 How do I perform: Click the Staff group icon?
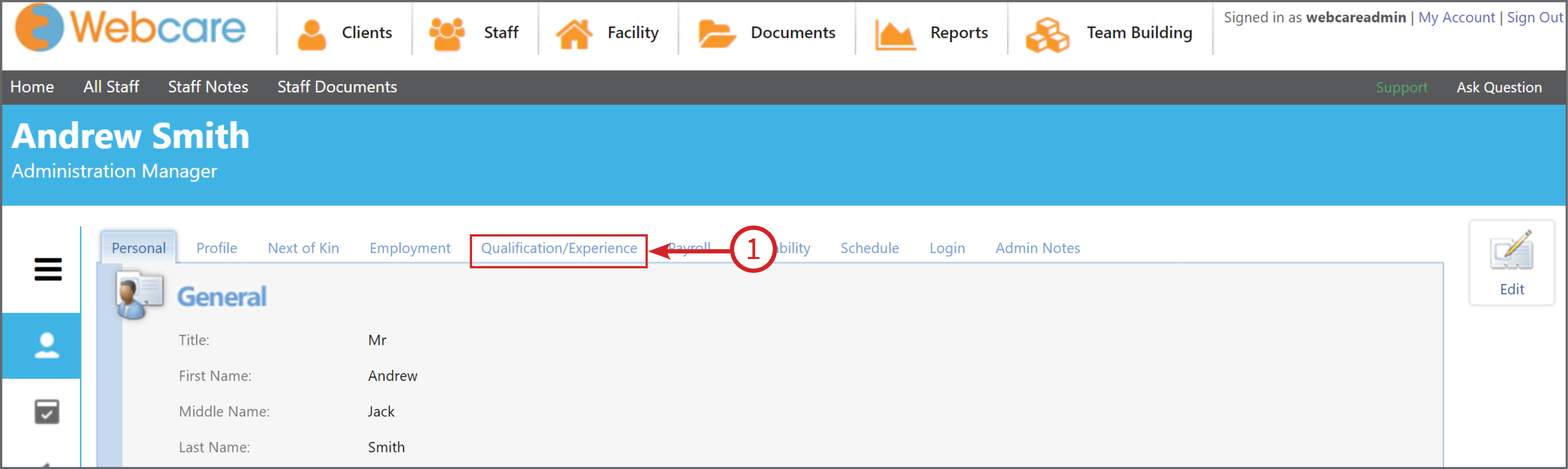(x=446, y=33)
